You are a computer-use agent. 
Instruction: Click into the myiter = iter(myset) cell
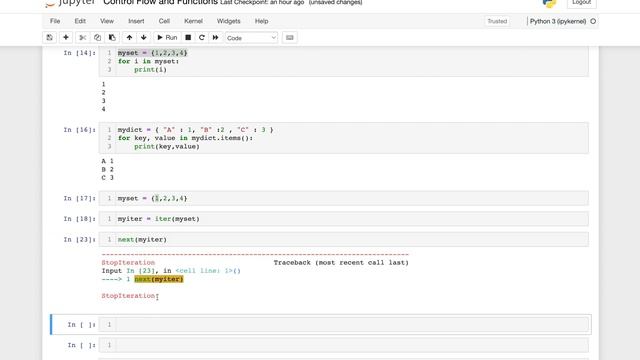pyautogui.click(x=344, y=219)
